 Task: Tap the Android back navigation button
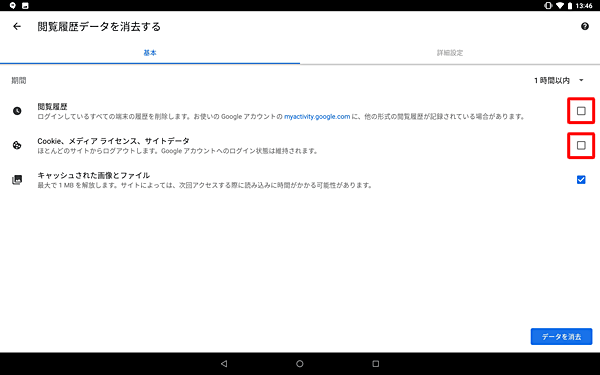224,364
